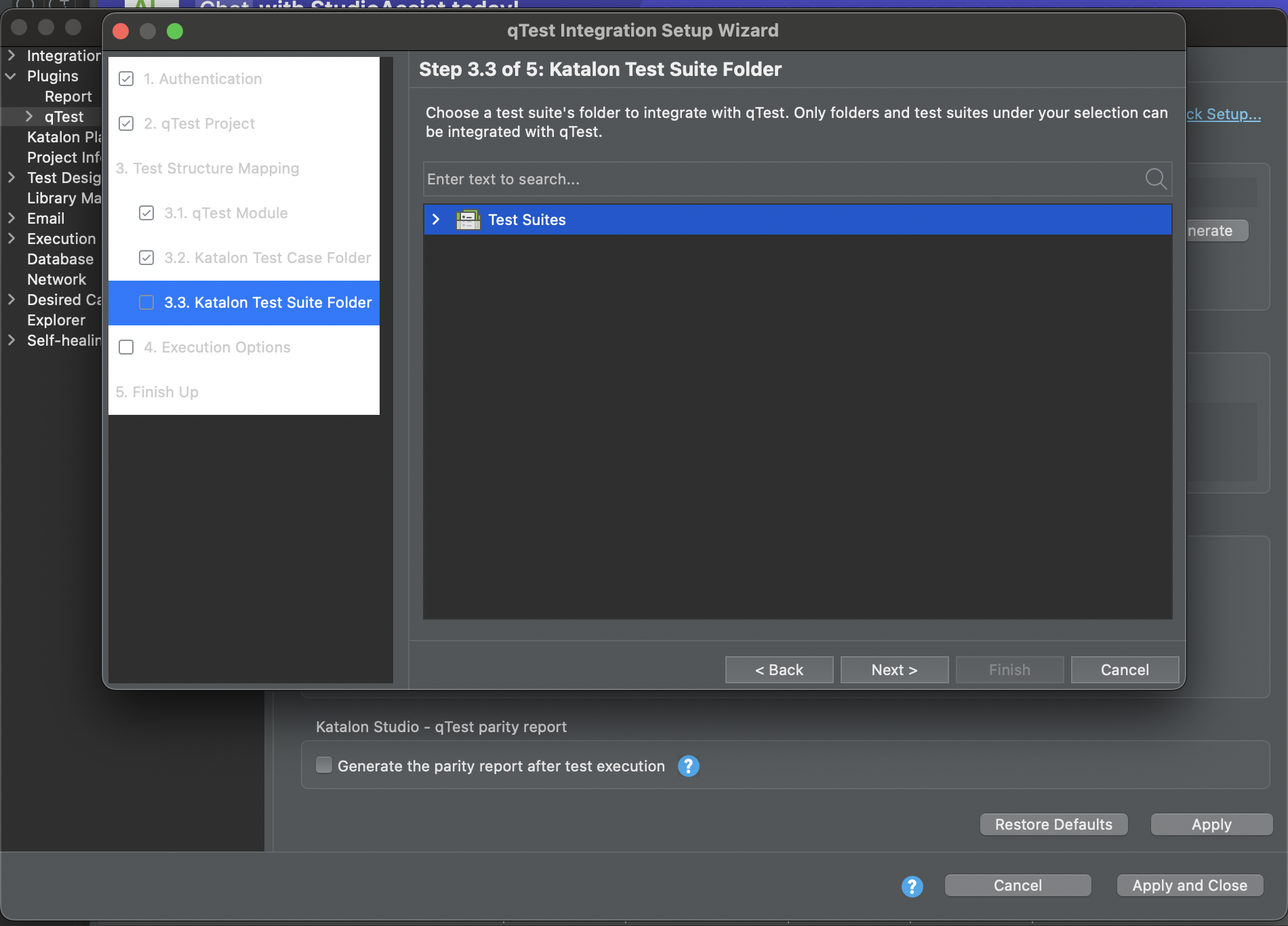The width and height of the screenshot is (1288, 926).
Task: Click the search magnifier icon
Action: click(x=1155, y=179)
